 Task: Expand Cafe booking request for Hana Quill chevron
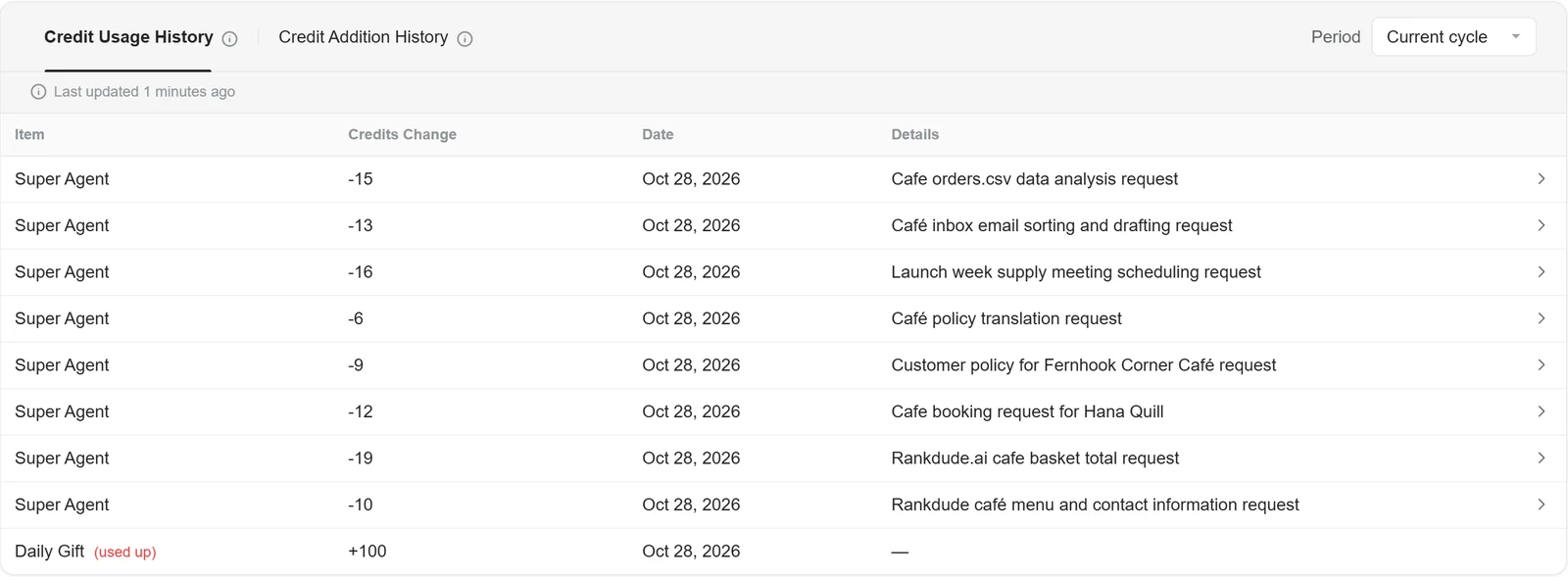tap(1541, 411)
